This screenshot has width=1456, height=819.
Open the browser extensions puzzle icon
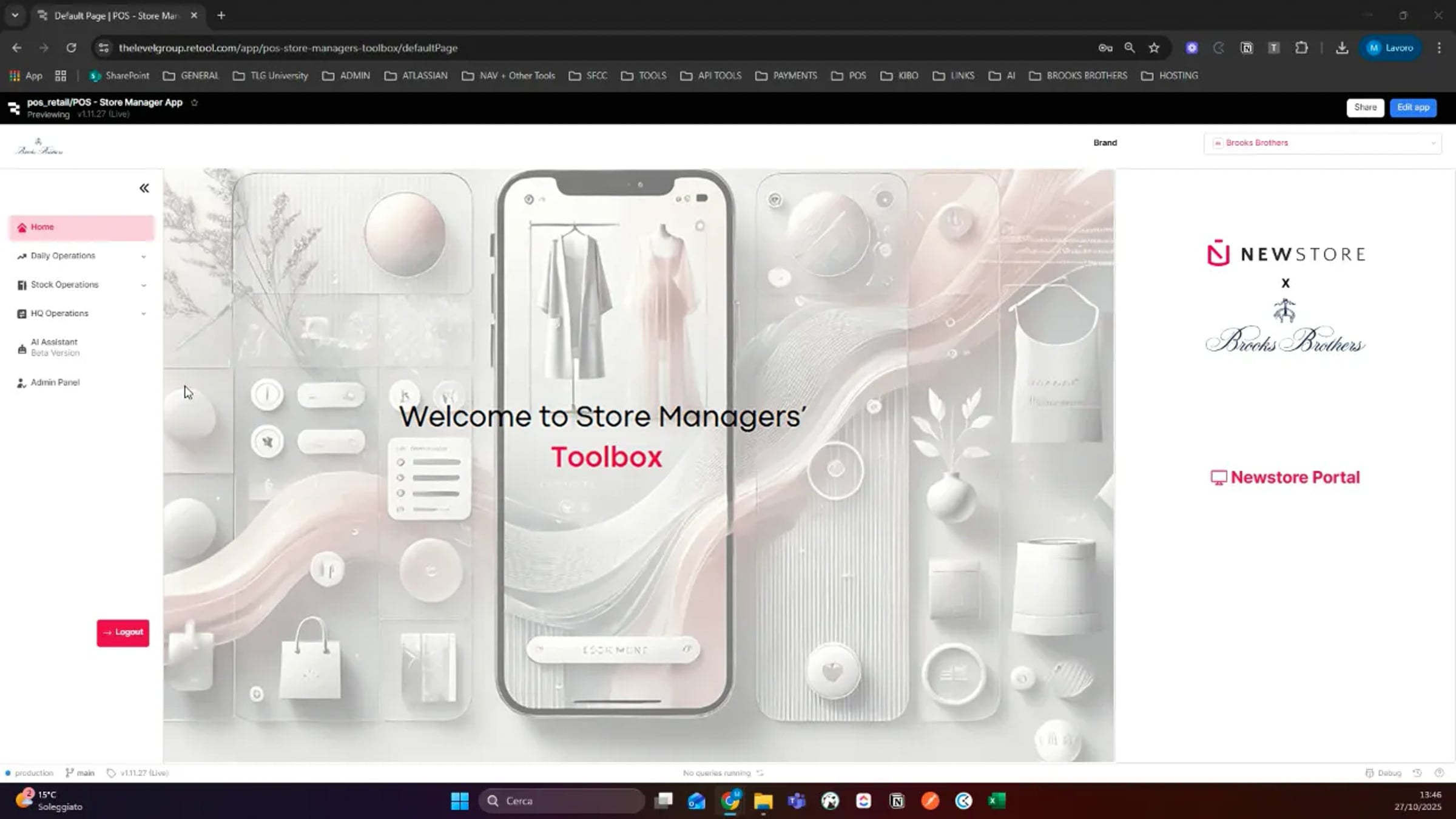1301,48
